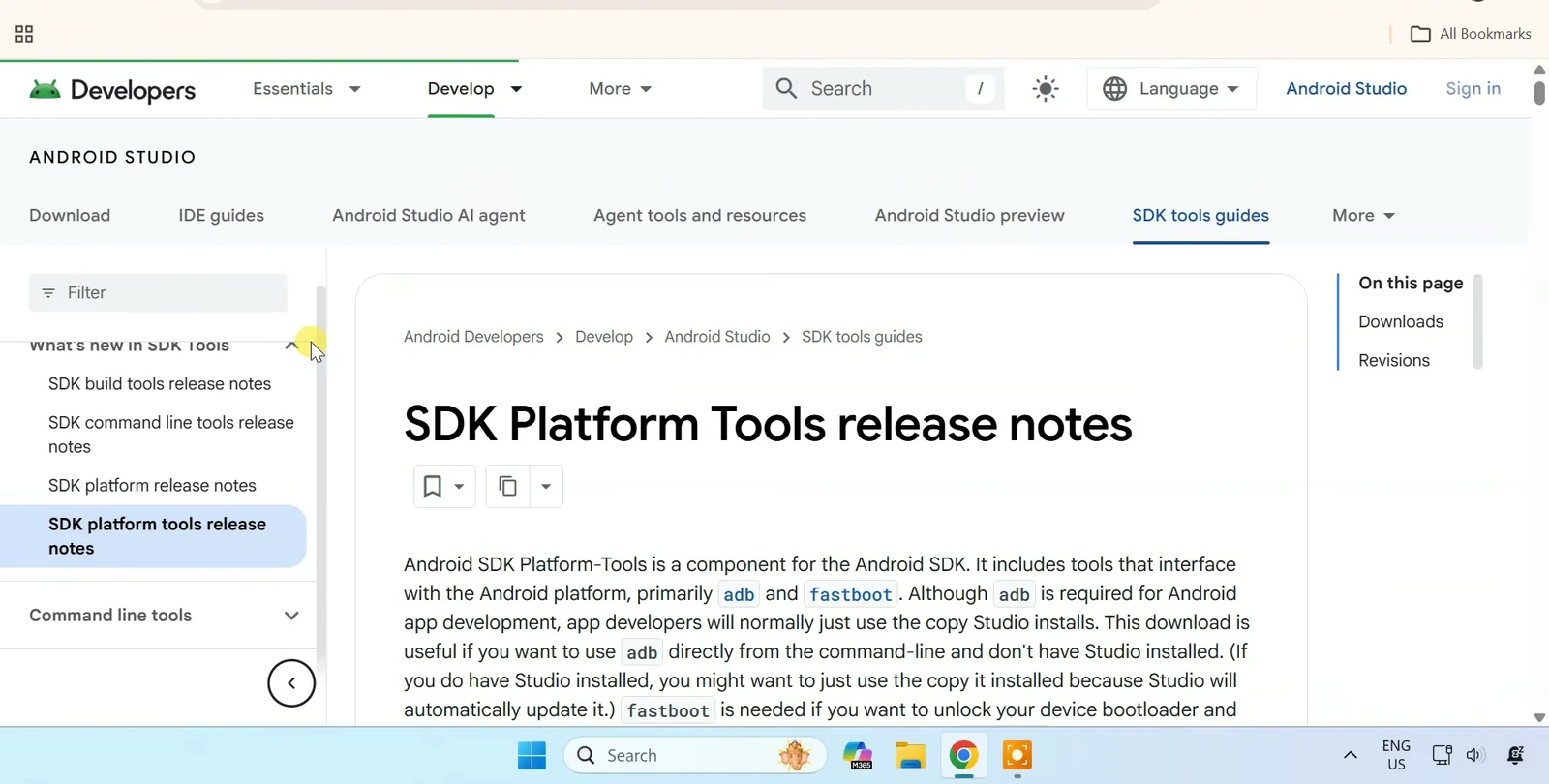This screenshot has width=1549, height=784.
Task: Open the Language selector
Action: point(1171,89)
